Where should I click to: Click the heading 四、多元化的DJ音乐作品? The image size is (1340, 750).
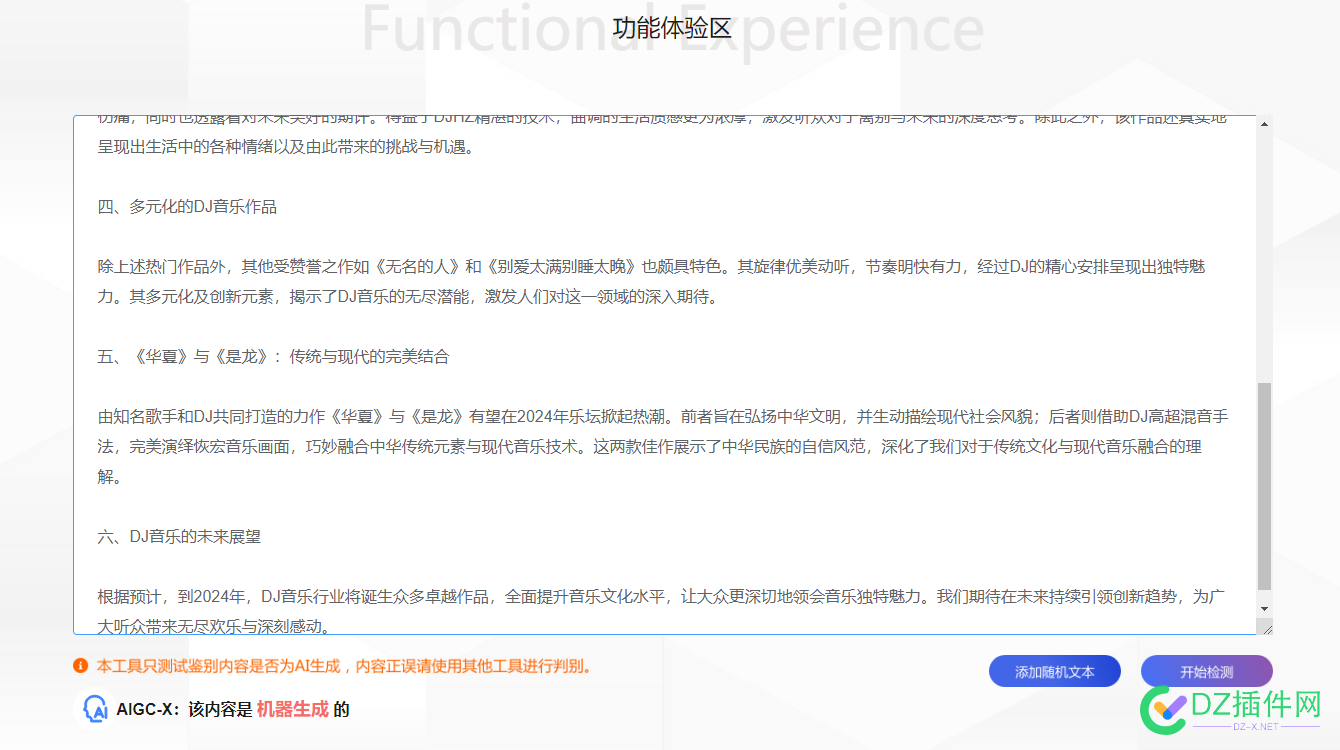point(187,207)
